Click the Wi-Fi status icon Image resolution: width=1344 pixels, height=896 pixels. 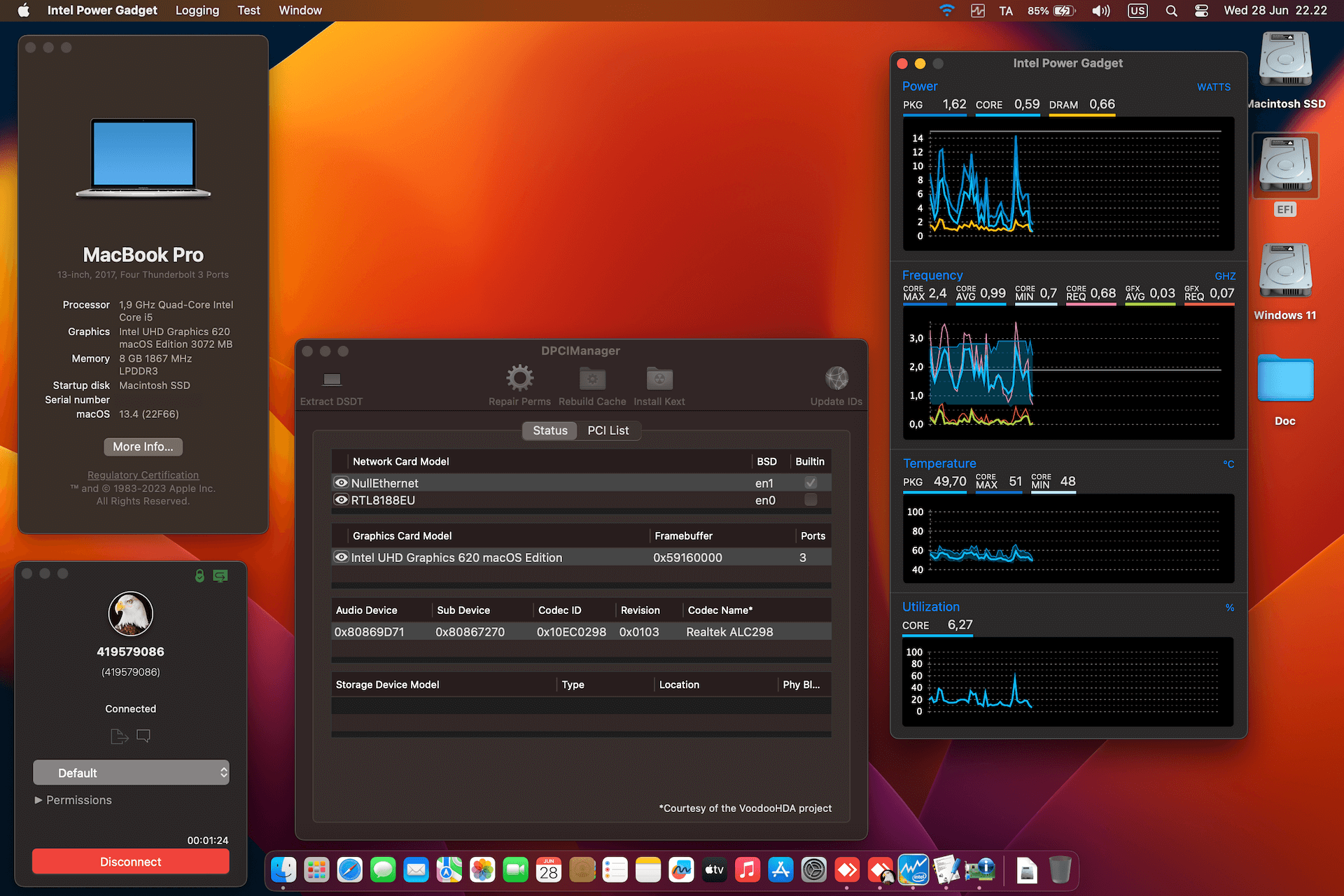946,10
